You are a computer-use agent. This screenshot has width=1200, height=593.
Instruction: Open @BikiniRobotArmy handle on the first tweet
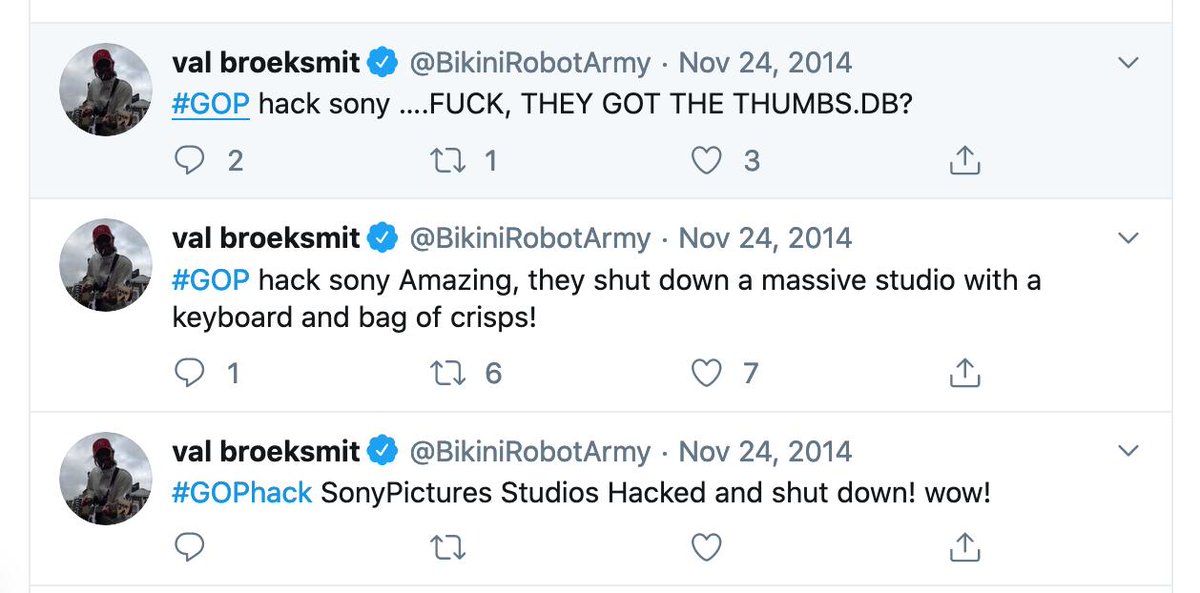click(x=530, y=64)
